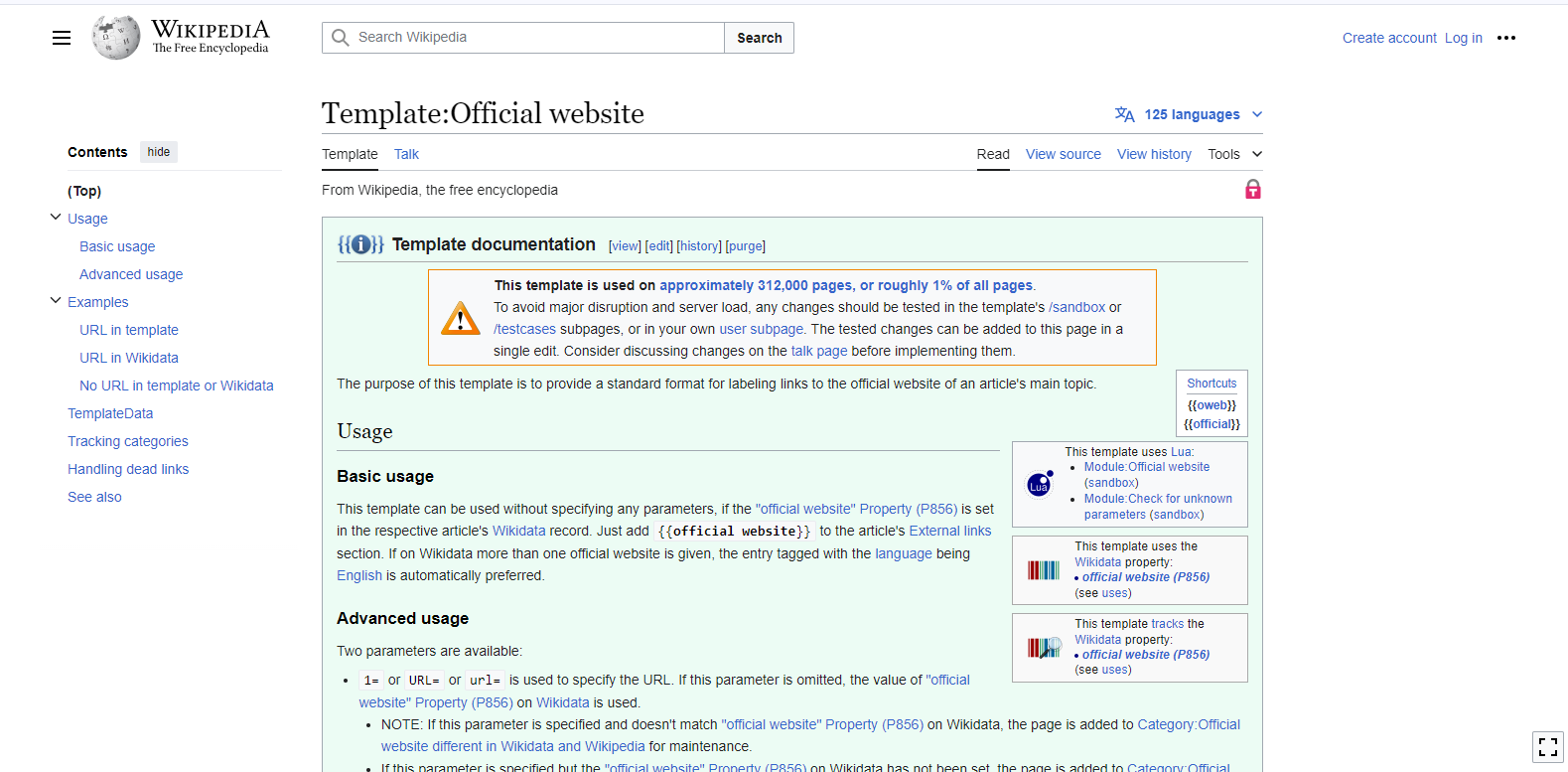Open the /testcases subpage link
Viewport: 1568px width, 772px height.
tap(524, 329)
